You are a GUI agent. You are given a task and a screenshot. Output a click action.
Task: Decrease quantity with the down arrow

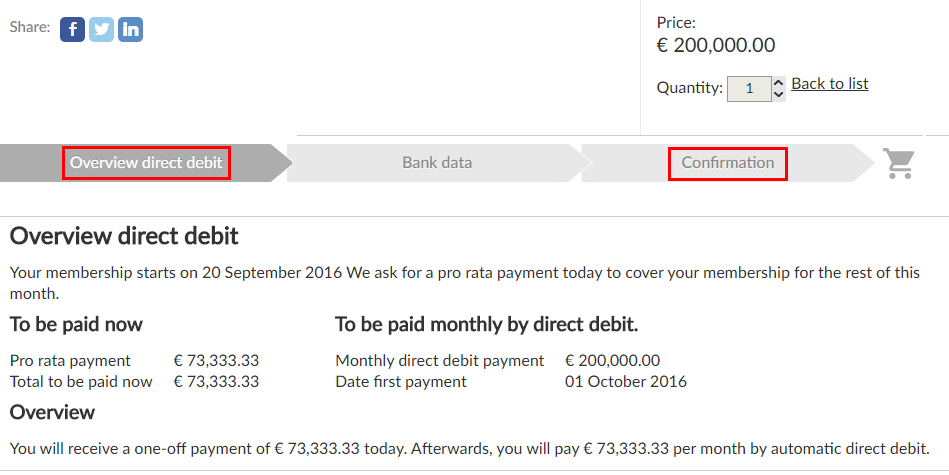click(x=779, y=95)
